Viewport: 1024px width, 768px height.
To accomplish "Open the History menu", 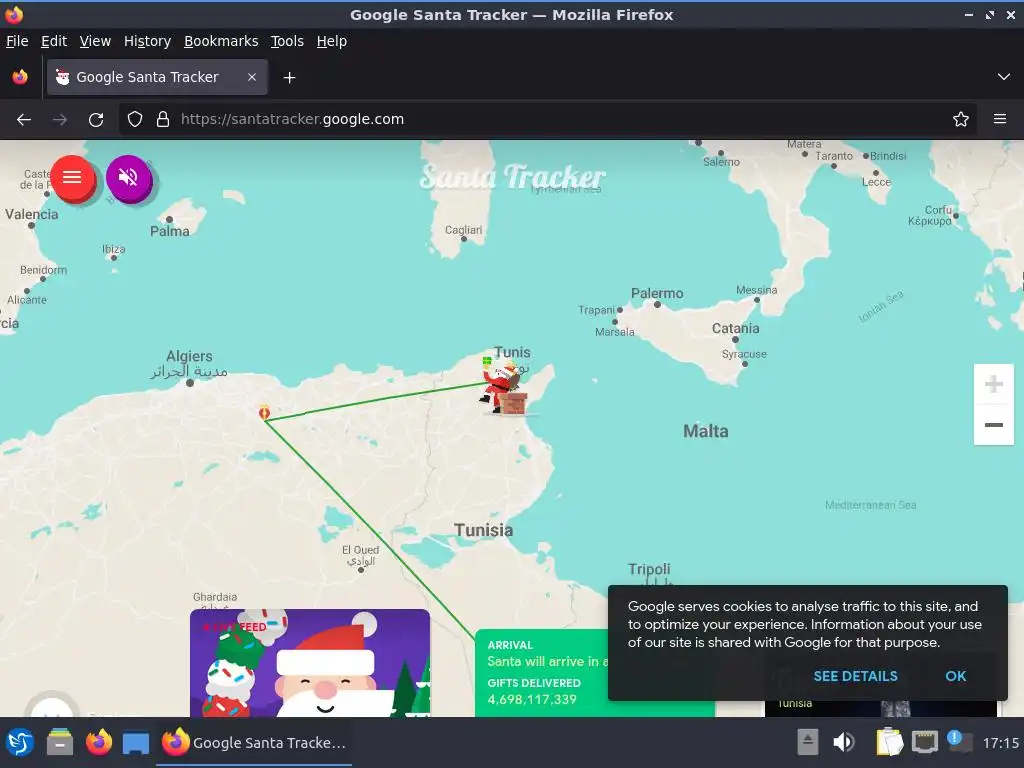I will (147, 41).
